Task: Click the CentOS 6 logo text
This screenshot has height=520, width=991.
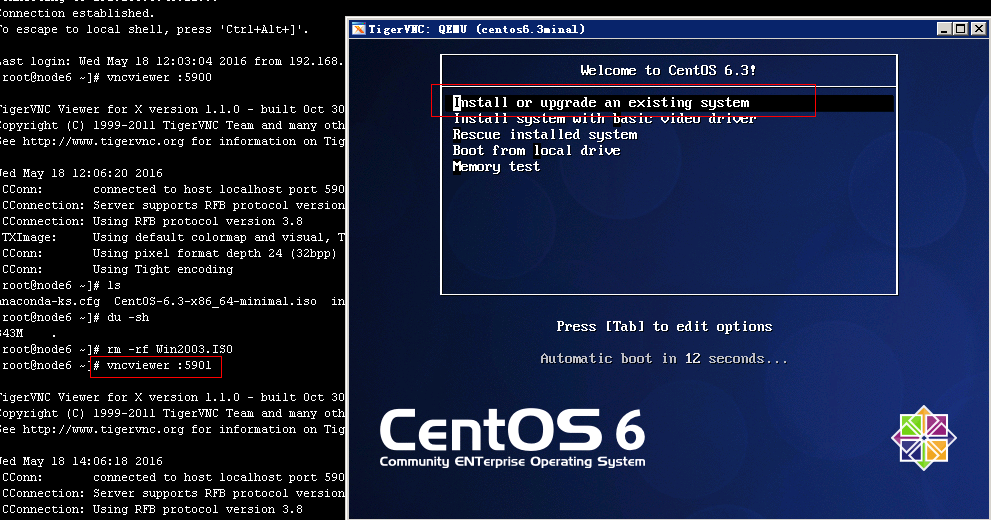Action: click(512, 430)
